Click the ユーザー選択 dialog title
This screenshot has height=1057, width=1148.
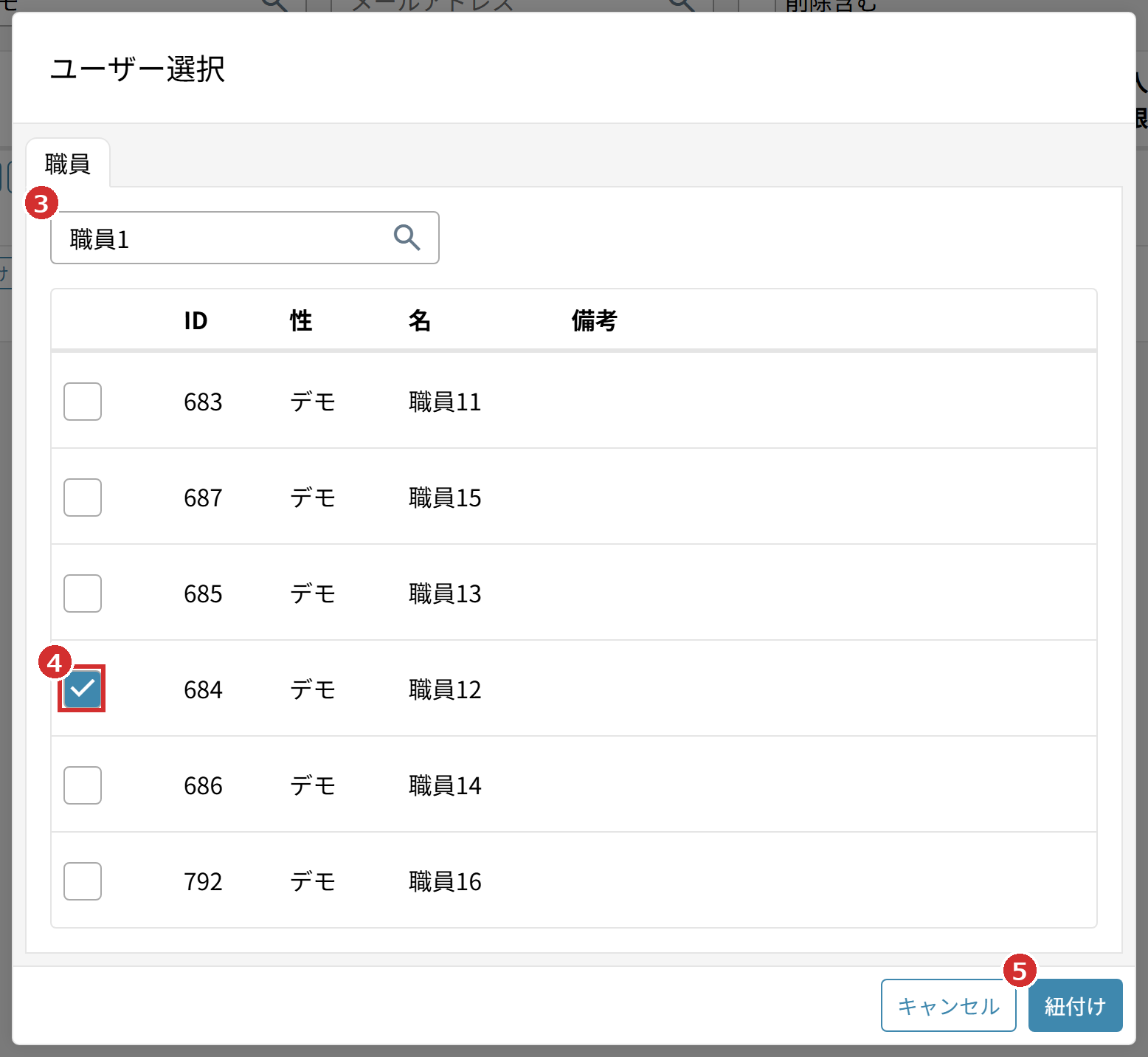(x=137, y=69)
